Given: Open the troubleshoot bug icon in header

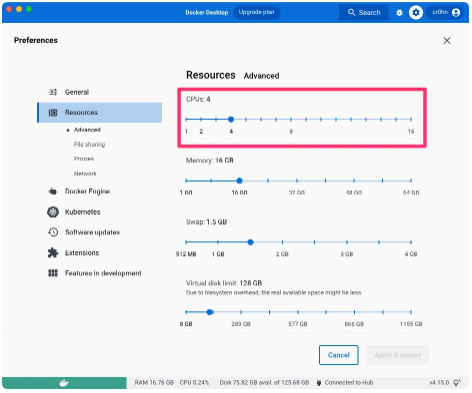Looking at the screenshot, I should (399, 13).
